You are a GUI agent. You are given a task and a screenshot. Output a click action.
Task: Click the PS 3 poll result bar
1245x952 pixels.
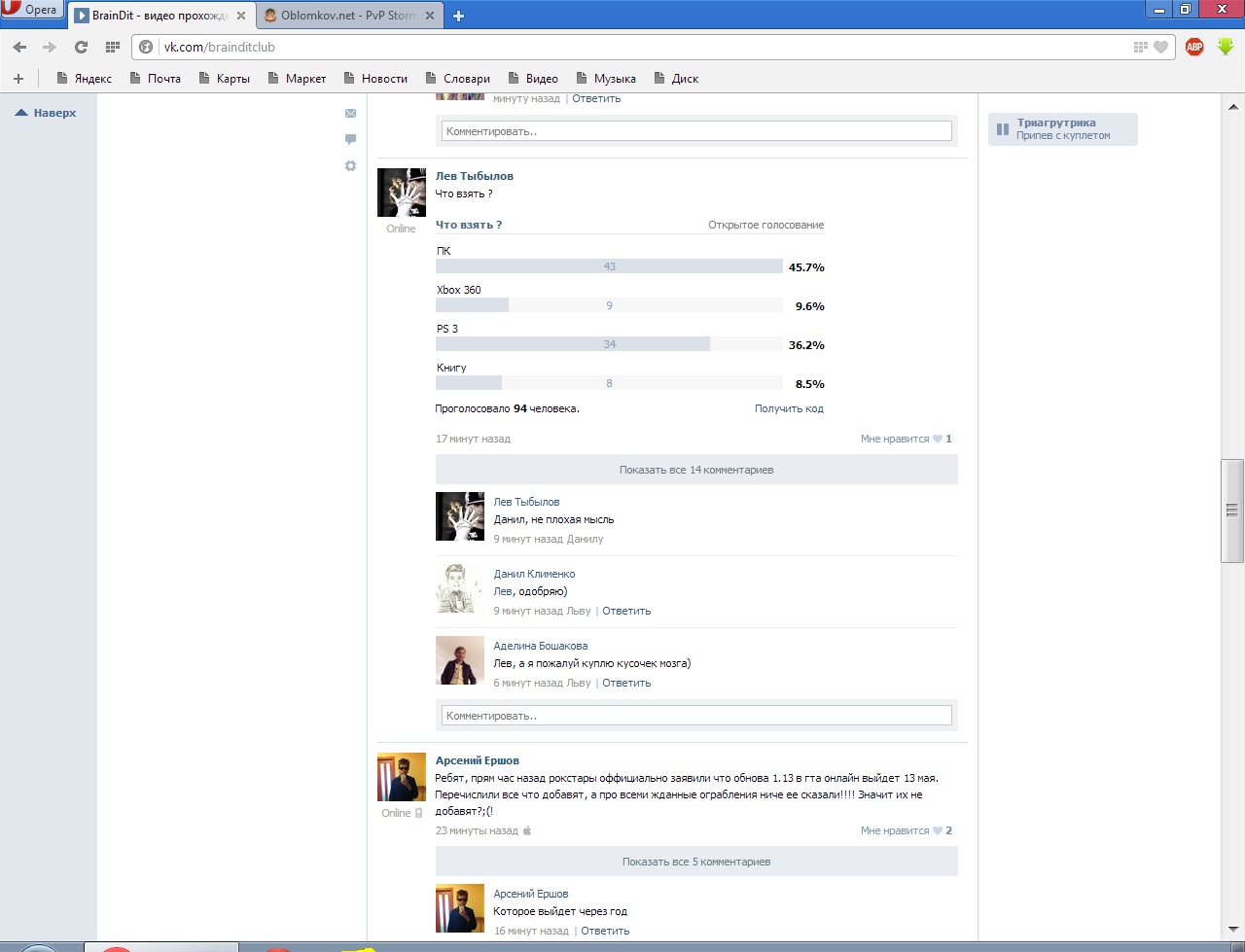click(609, 344)
